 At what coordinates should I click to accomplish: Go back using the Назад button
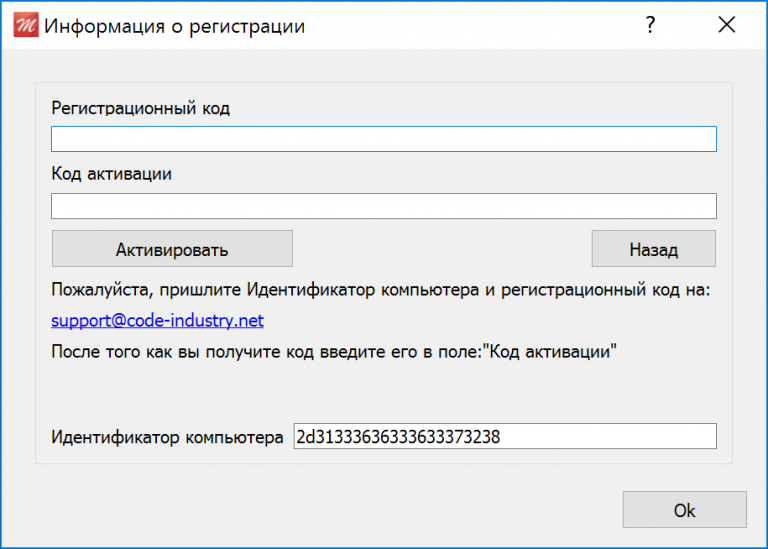click(x=653, y=249)
